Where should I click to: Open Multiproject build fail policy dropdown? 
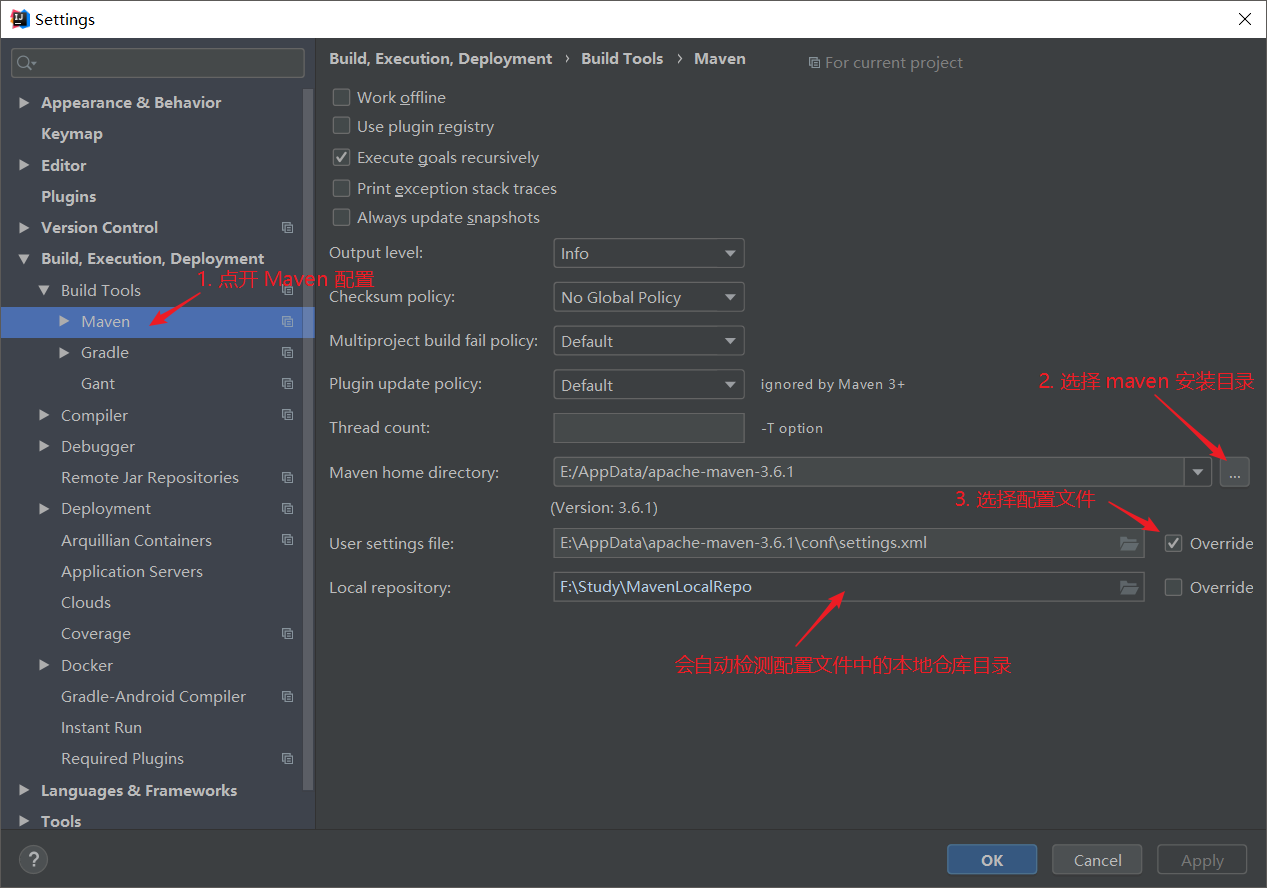tap(648, 341)
